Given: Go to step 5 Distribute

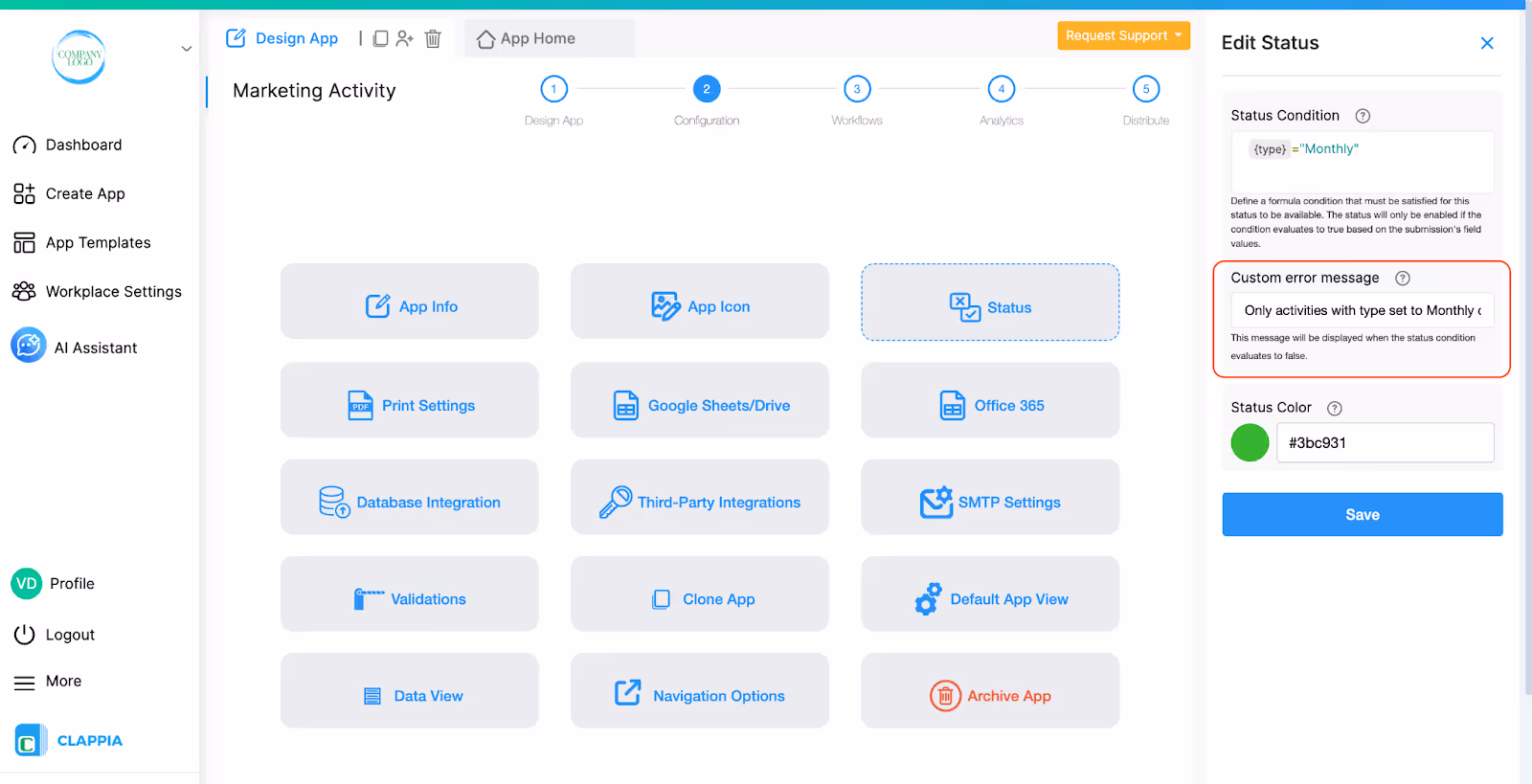Looking at the screenshot, I should (x=1146, y=89).
